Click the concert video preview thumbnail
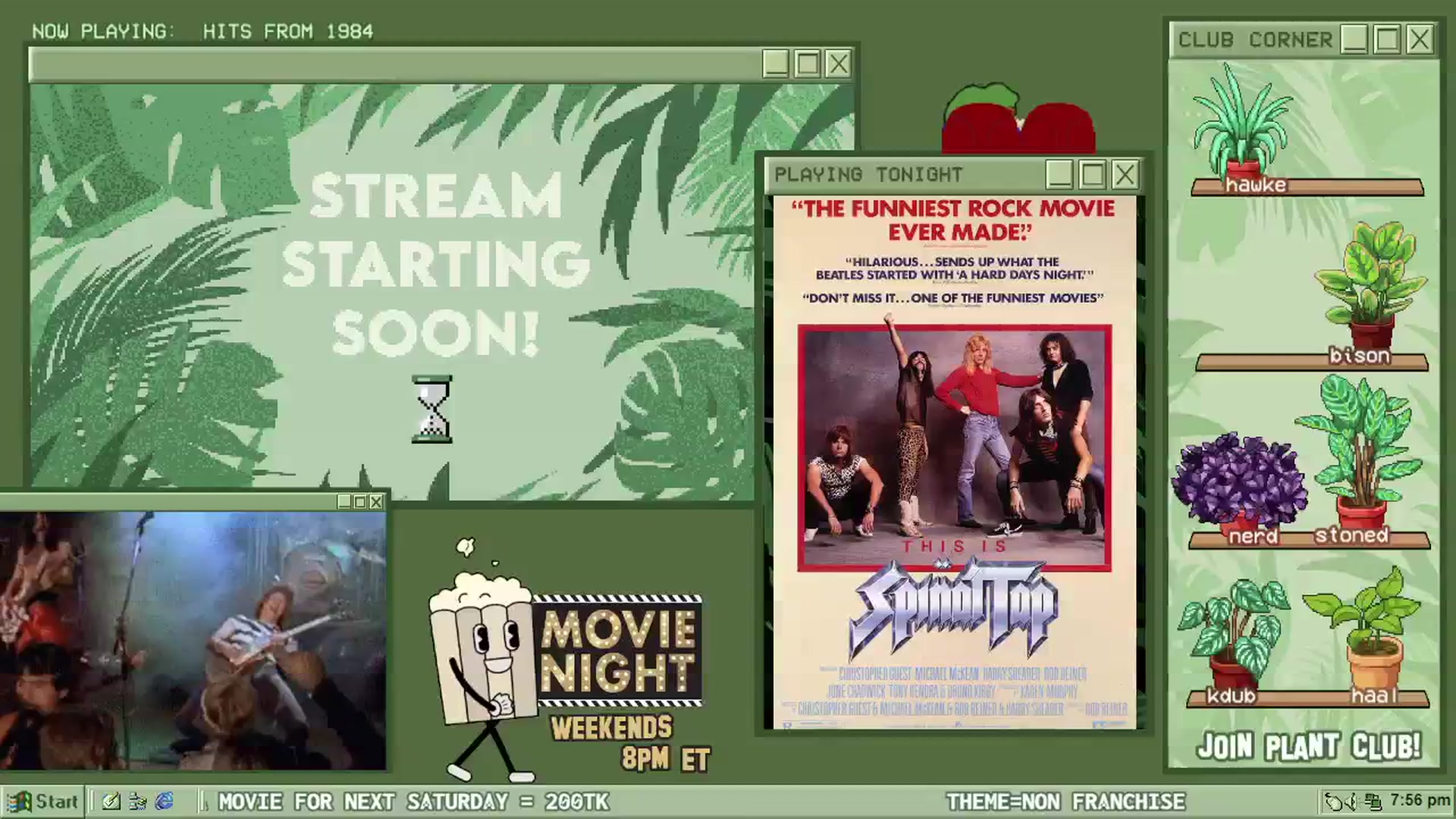This screenshot has height=819, width=1456. pos(193,641)
